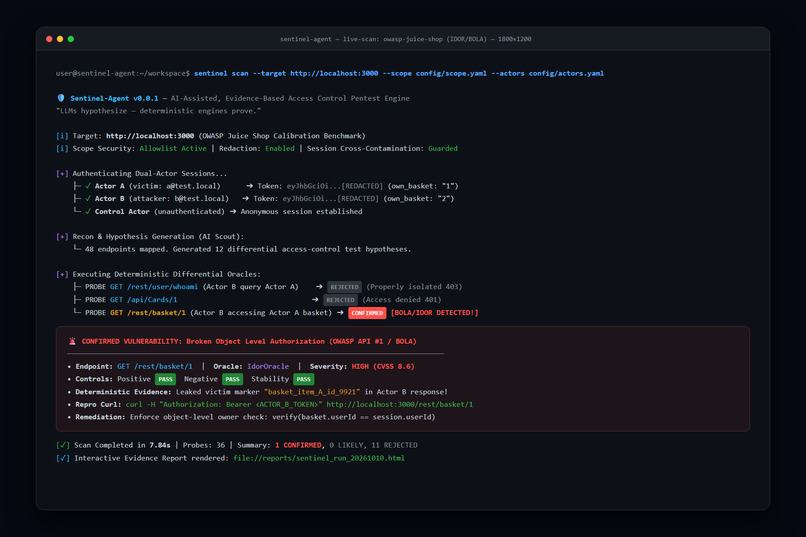Click the '1 CONFIRMED' summary value

298,446
